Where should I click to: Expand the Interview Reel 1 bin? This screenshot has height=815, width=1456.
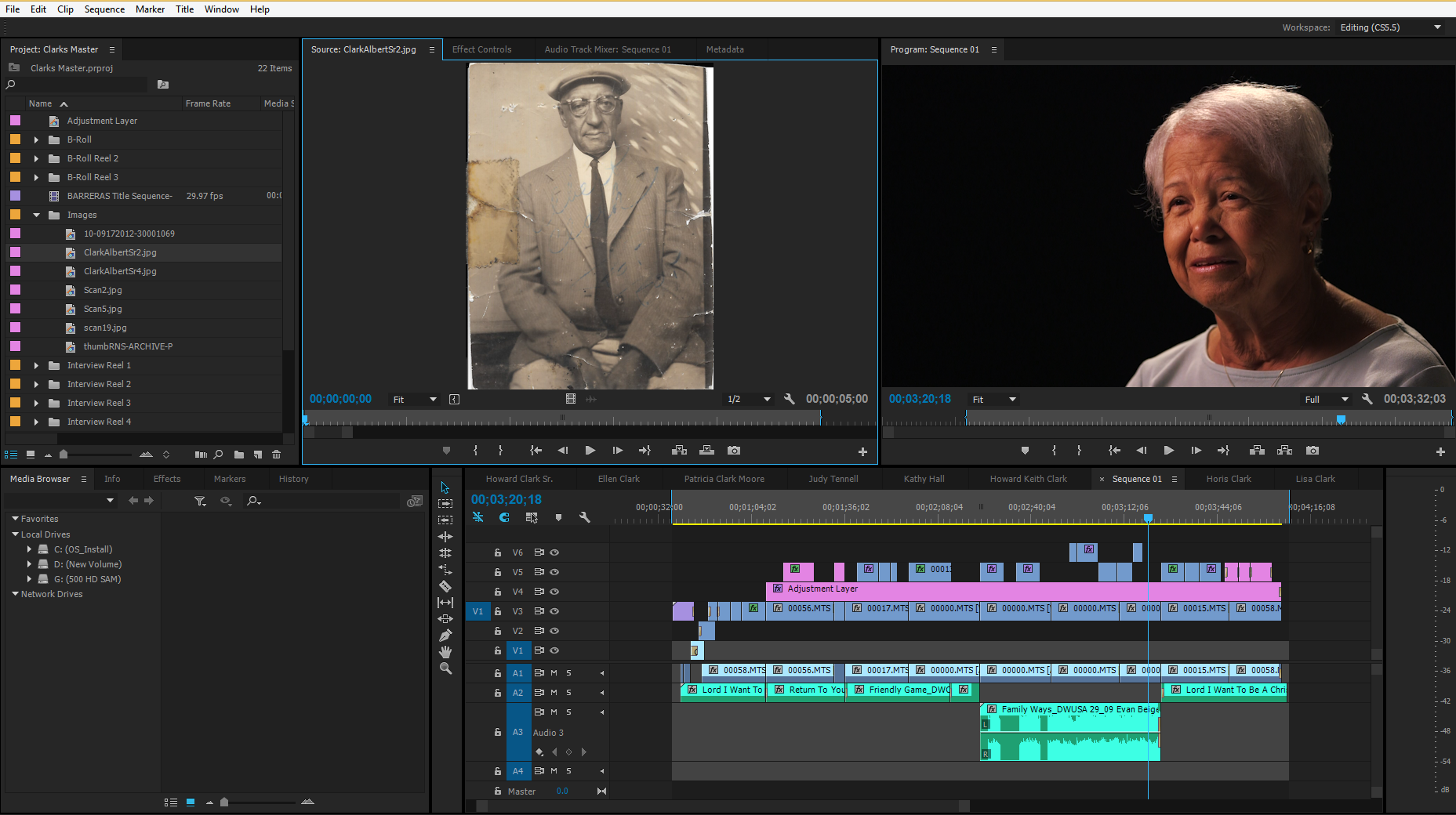(x=36, y=364)
